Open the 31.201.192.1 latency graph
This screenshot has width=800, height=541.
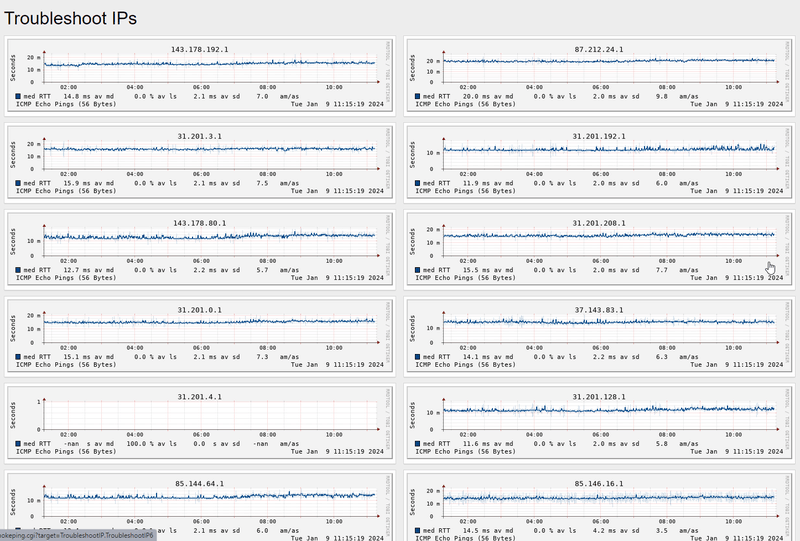[x=599, y=162]
